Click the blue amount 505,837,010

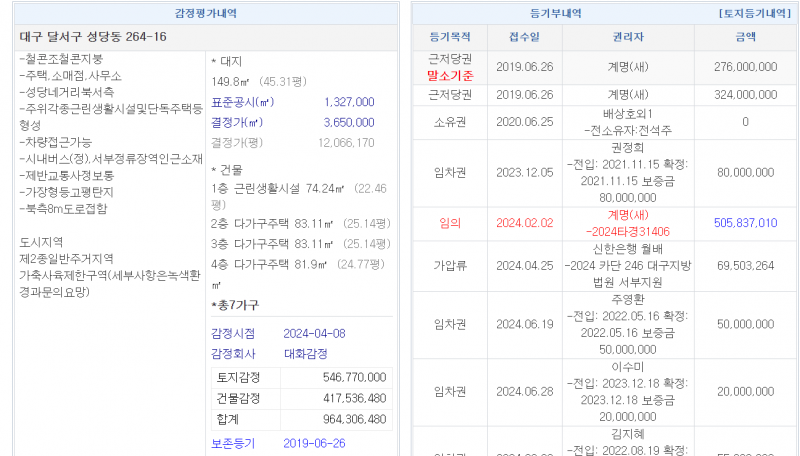point(745,223)
